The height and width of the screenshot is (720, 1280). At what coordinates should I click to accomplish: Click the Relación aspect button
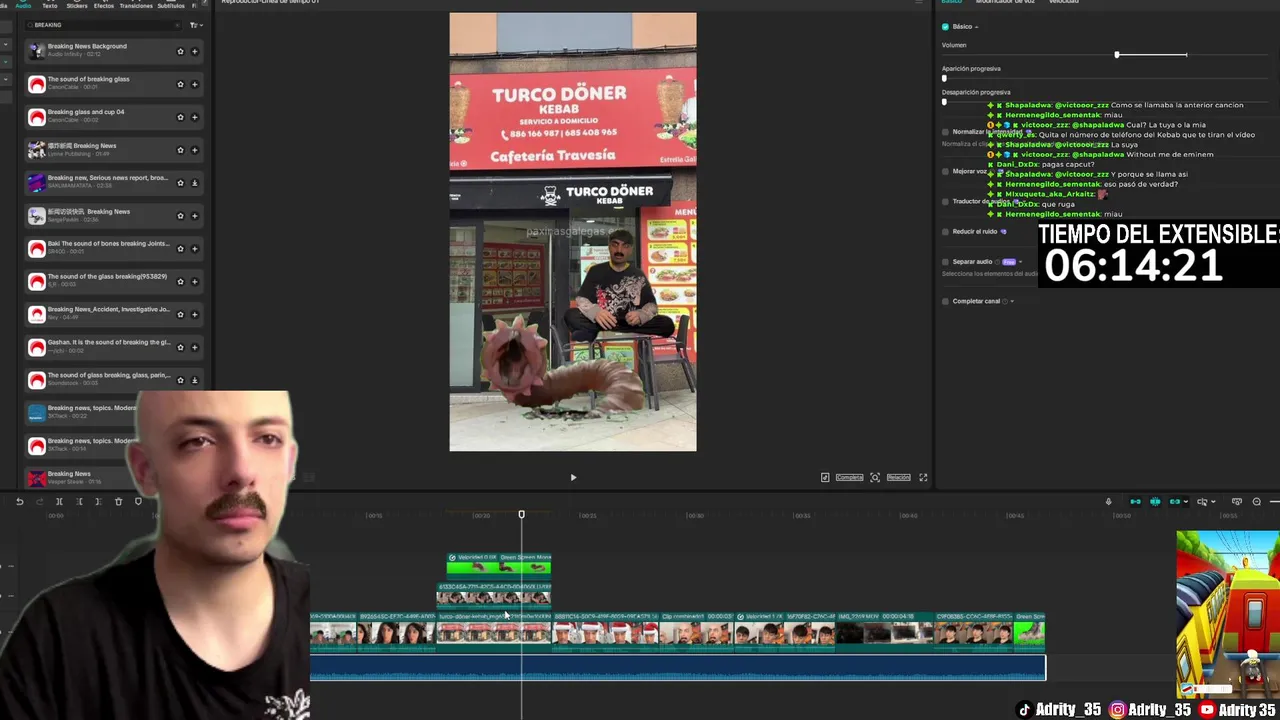[899, 477]
